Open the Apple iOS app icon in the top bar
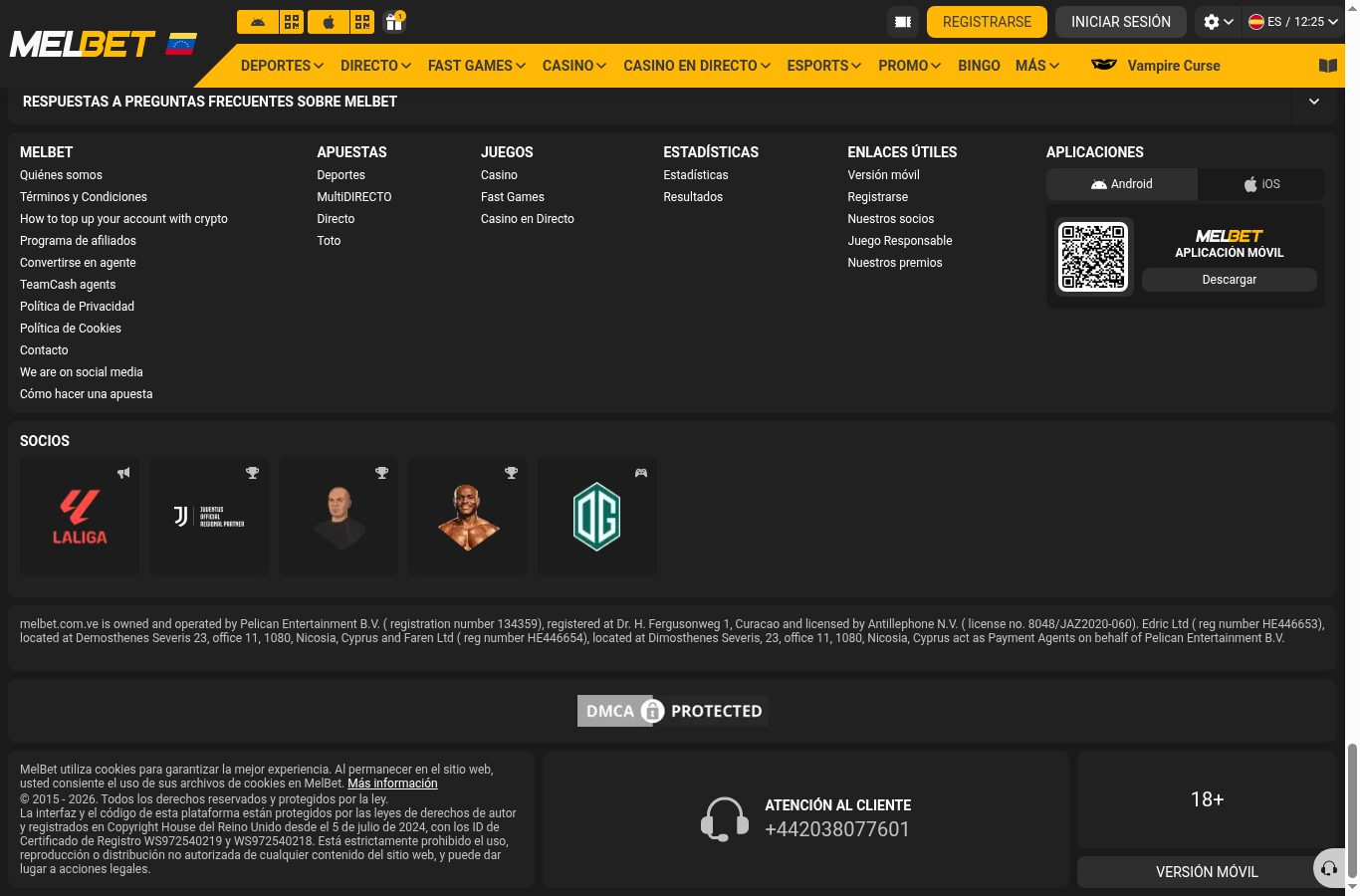 click(329, 21)
